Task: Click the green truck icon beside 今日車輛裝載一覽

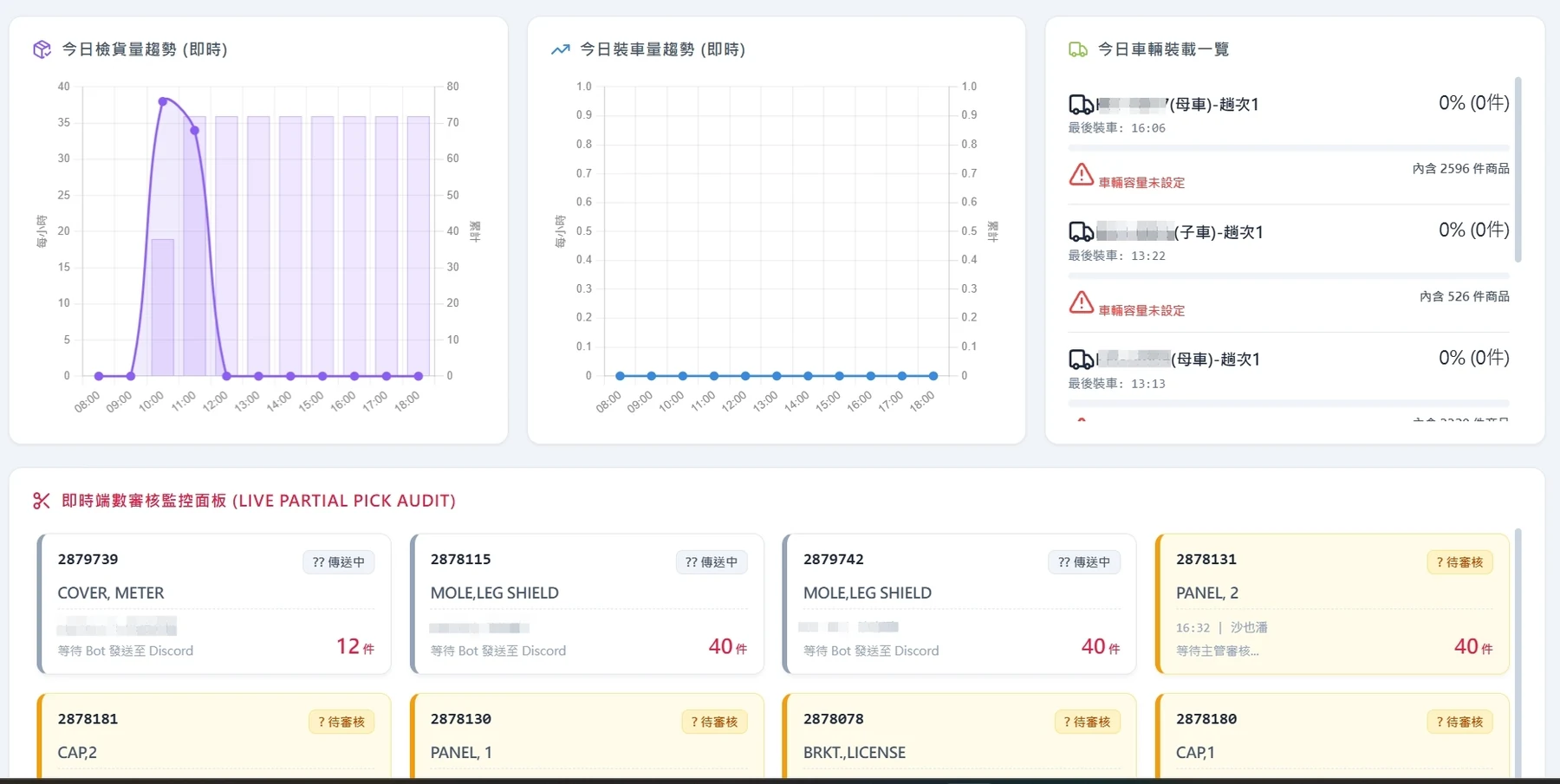Action: 1078,49
